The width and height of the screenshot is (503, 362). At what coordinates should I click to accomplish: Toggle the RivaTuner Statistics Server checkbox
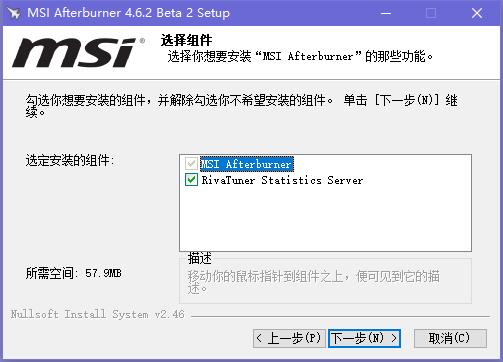coord(191,180)
